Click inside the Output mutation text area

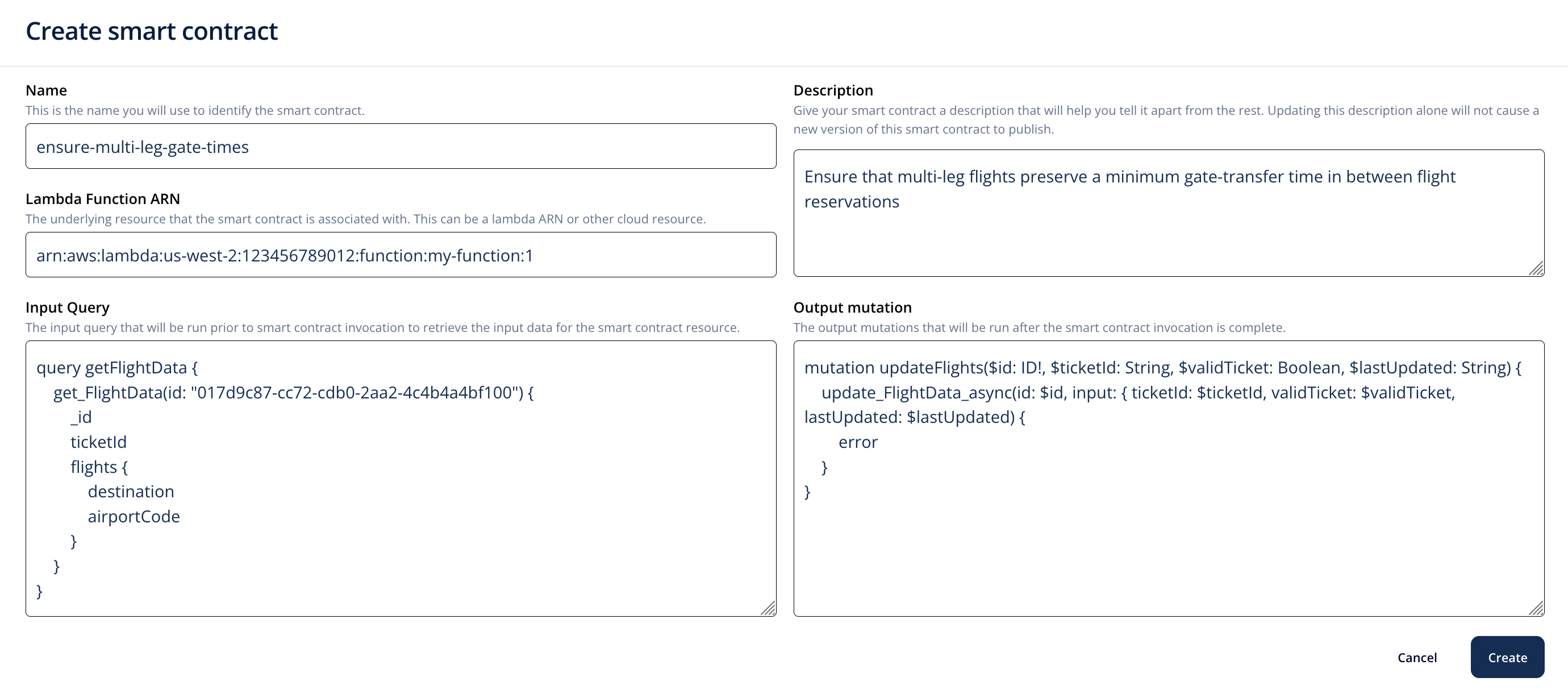1169,479
